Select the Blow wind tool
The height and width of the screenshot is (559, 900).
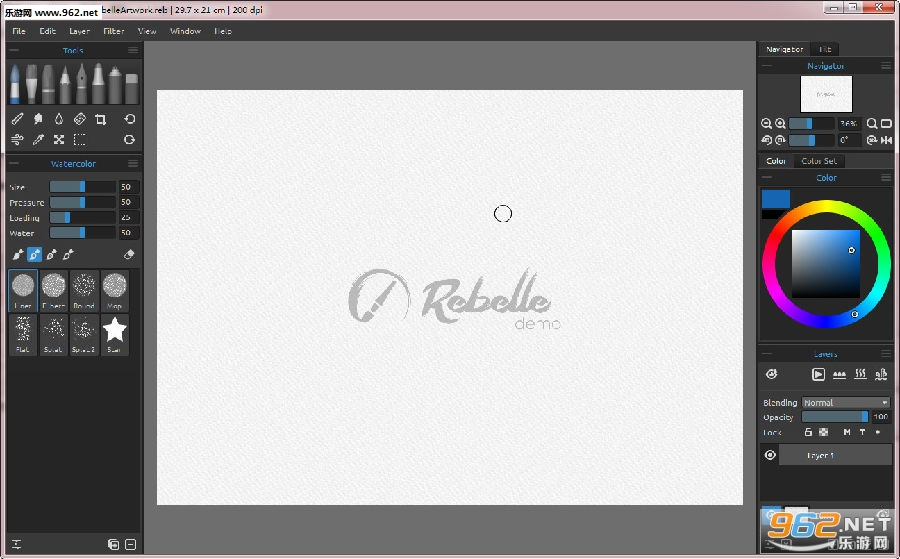[x=17, y=139]
